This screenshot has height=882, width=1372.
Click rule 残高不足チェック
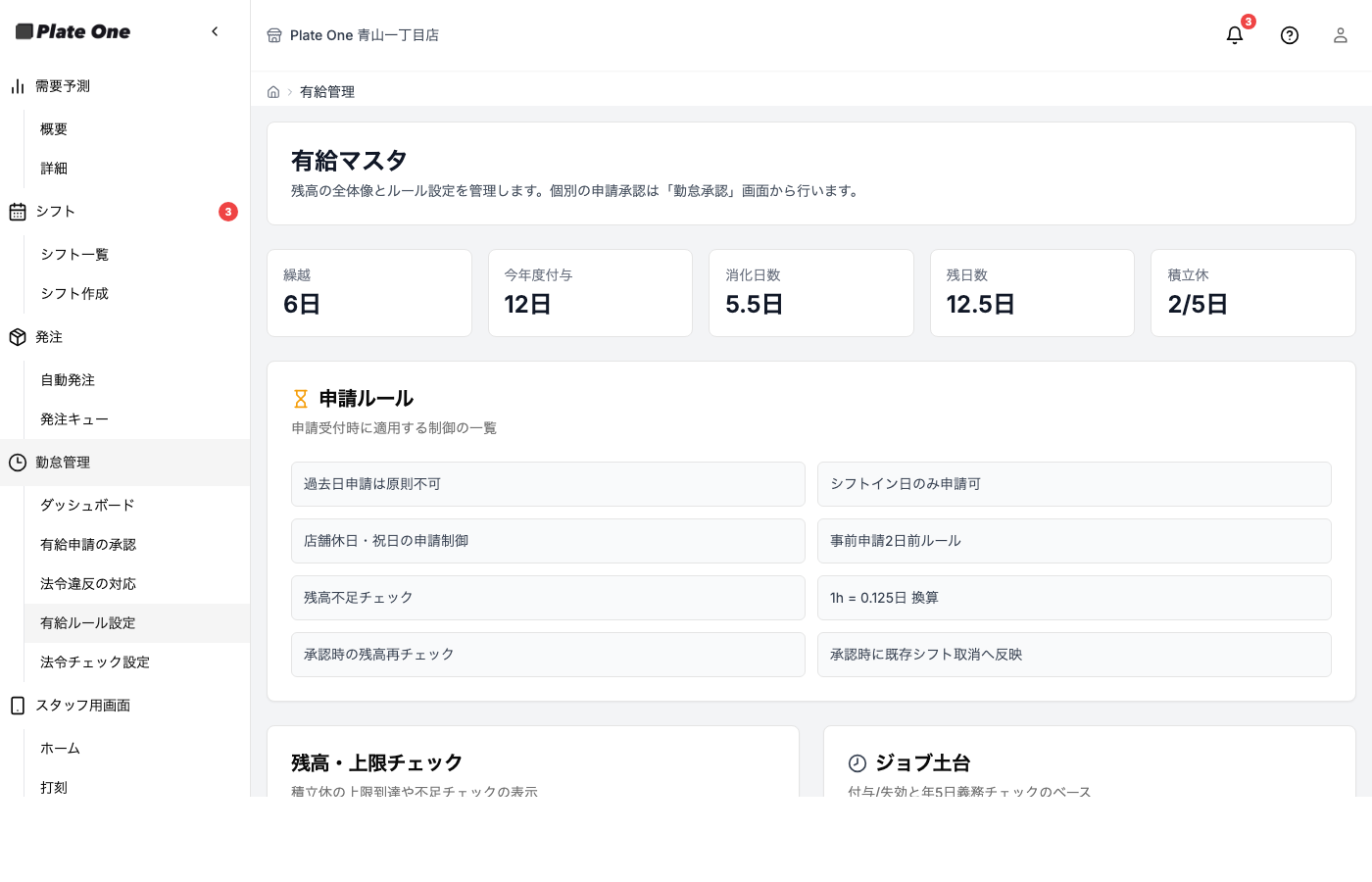pyautogui.click(x=548, y=598)
